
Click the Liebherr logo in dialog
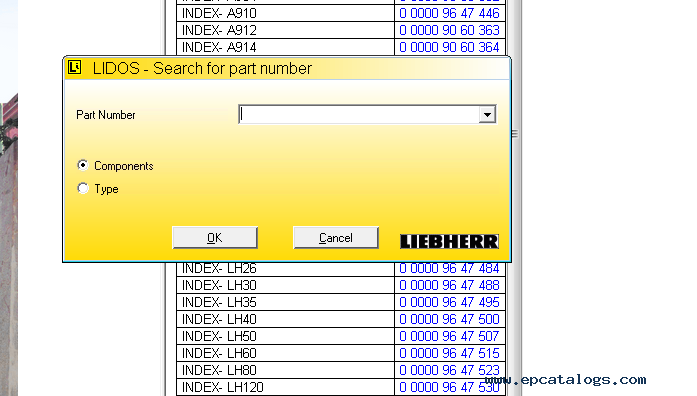[449, 241]
